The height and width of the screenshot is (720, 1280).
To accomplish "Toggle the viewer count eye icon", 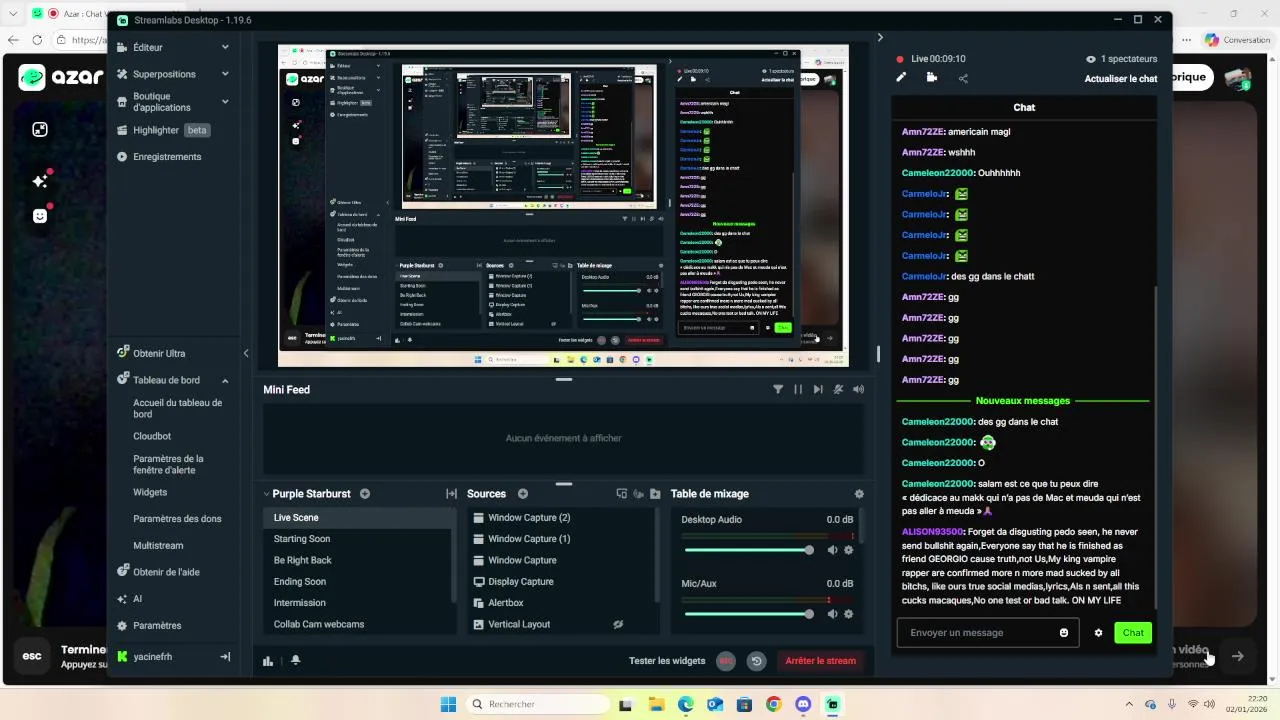I will (1091, 59).
